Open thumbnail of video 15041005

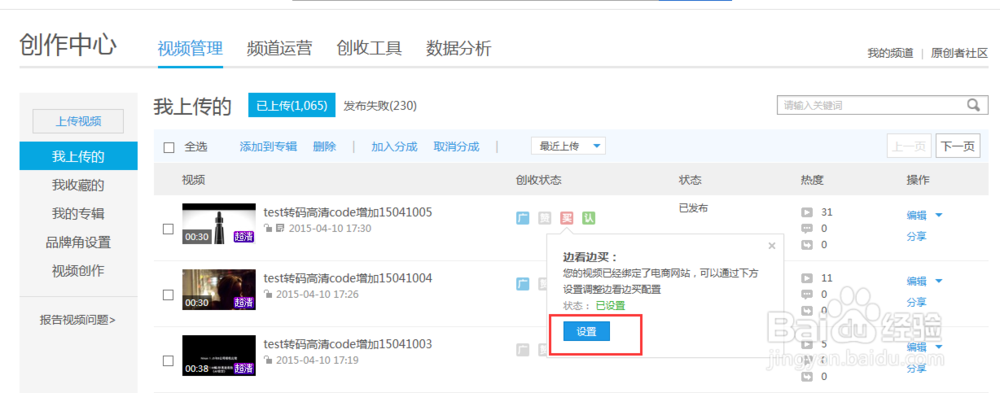(x=219, y=224)
